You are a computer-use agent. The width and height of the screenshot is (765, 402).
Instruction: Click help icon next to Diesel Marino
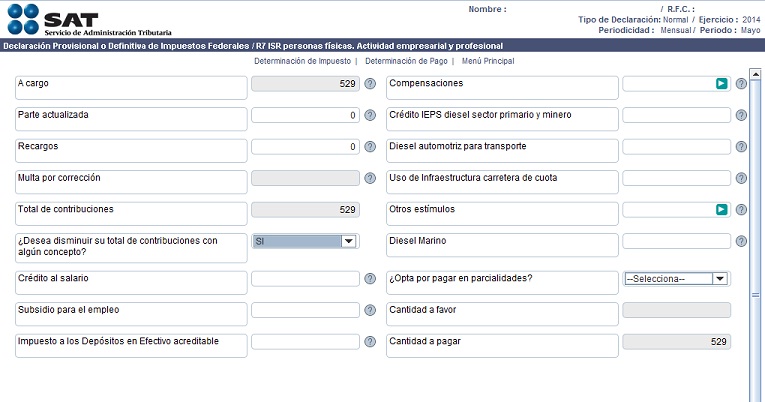(x=741, y=241)
